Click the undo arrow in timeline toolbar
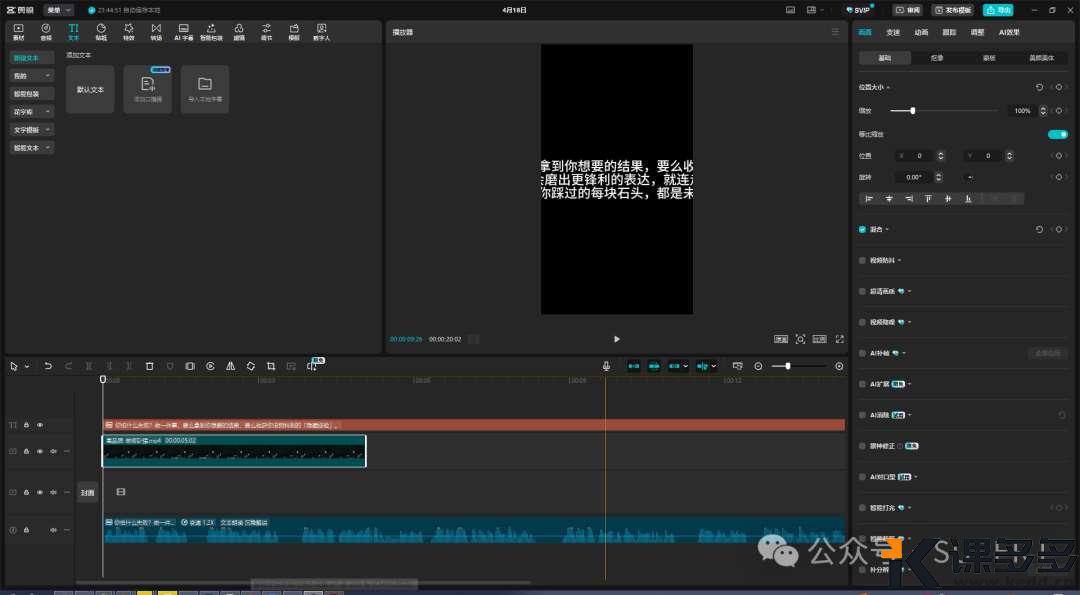The width and height of the screenshot is (1080, 595). tap(48, 367)
